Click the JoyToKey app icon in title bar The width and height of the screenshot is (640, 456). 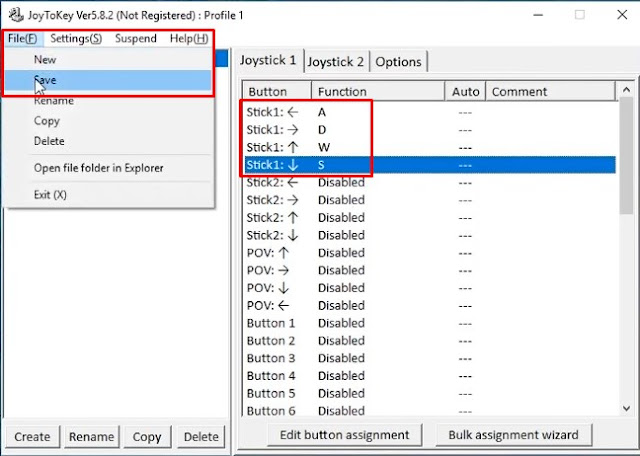click(x=16, y=15)
